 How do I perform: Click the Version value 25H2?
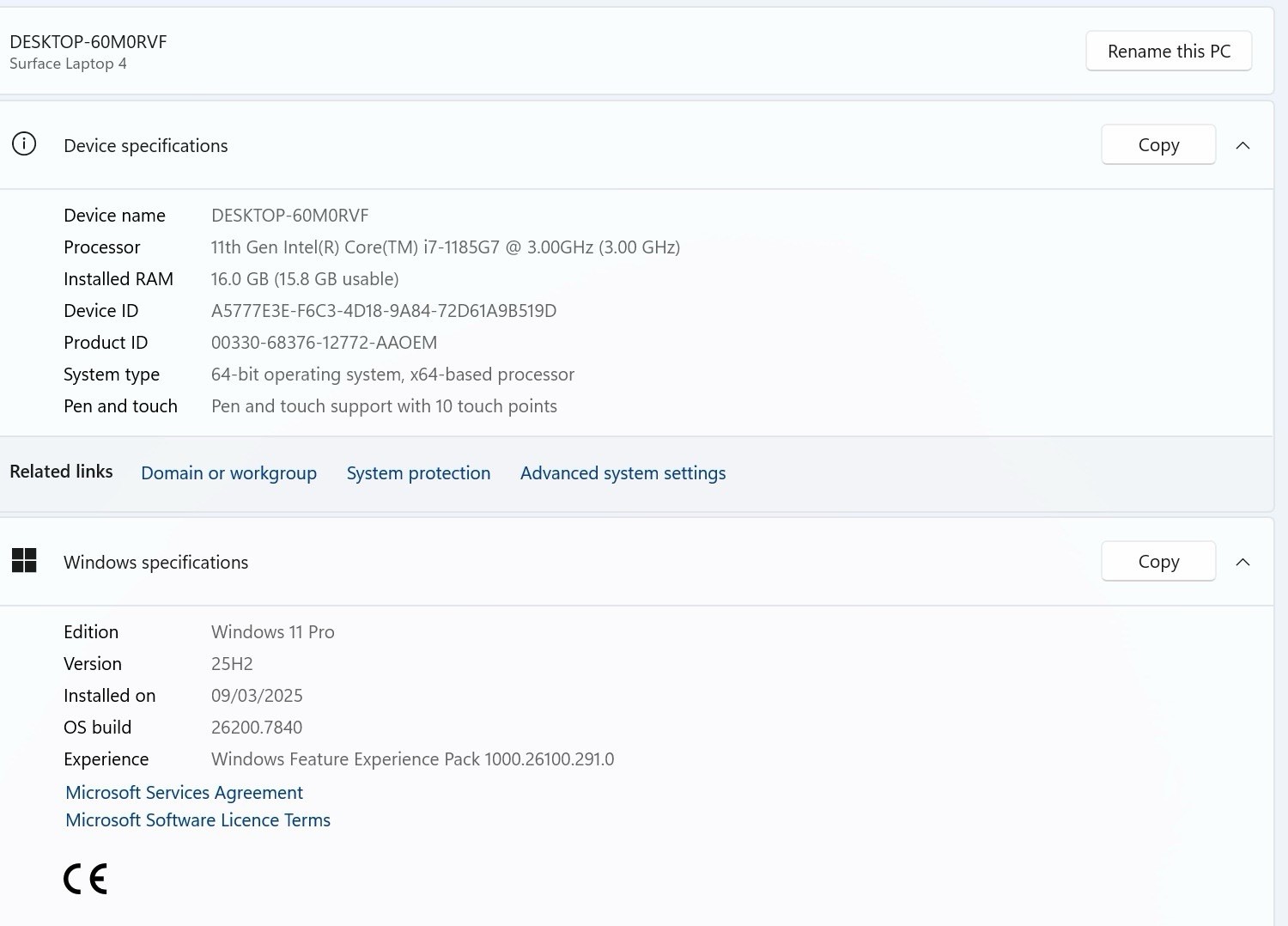232,664
